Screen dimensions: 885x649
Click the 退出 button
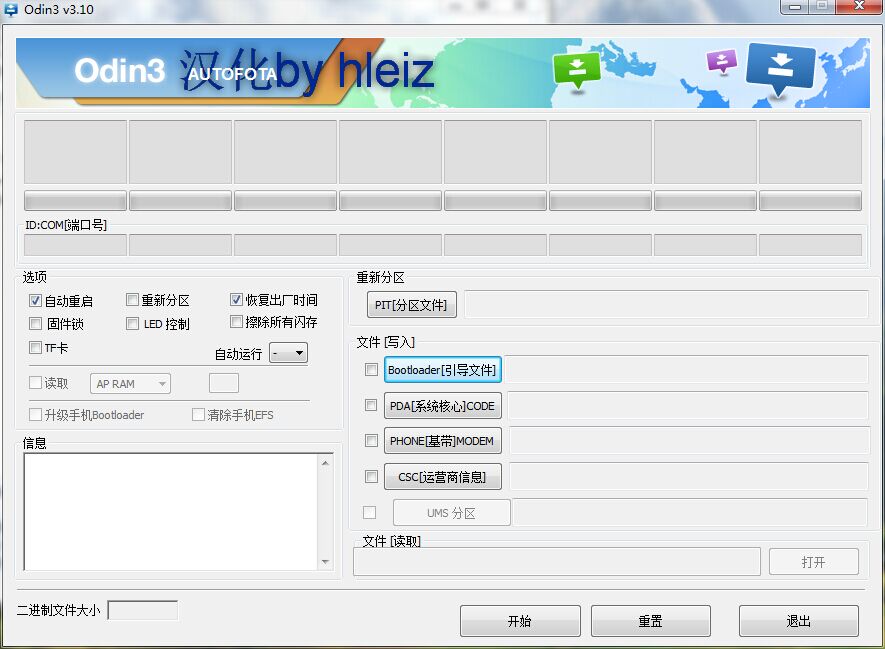pos(799,621)
